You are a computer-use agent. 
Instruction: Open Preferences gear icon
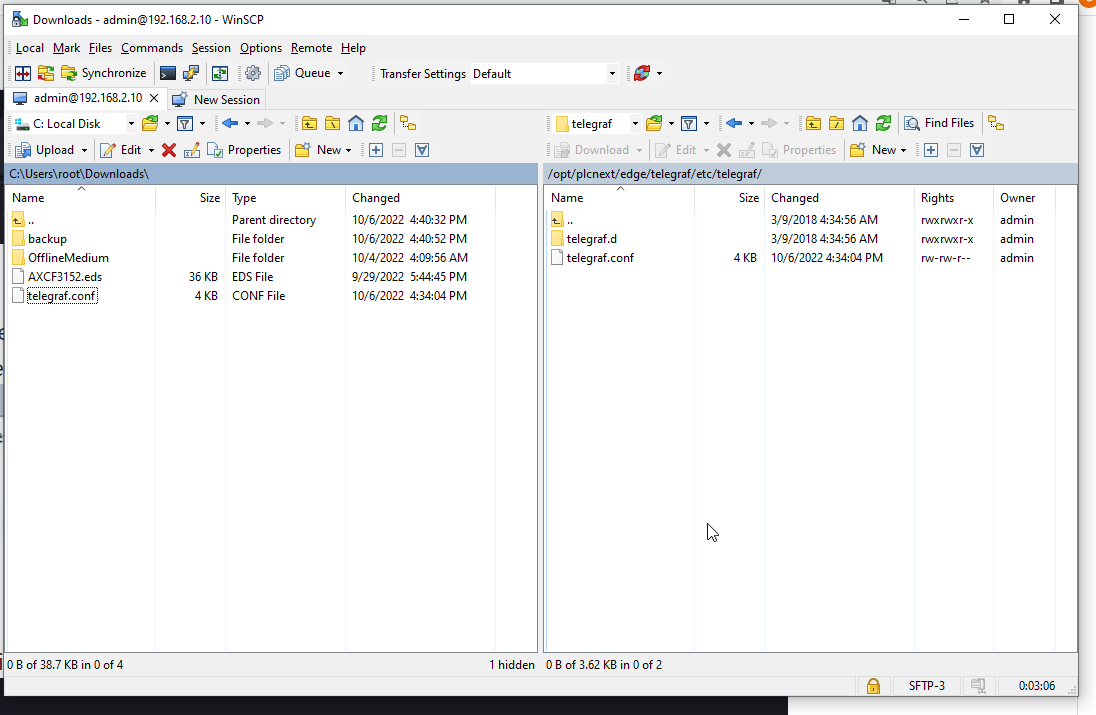[253, 73]
